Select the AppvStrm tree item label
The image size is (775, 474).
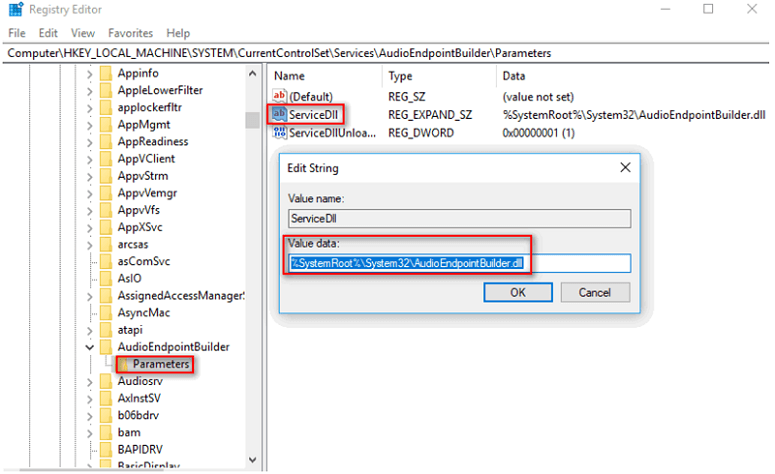143,176
